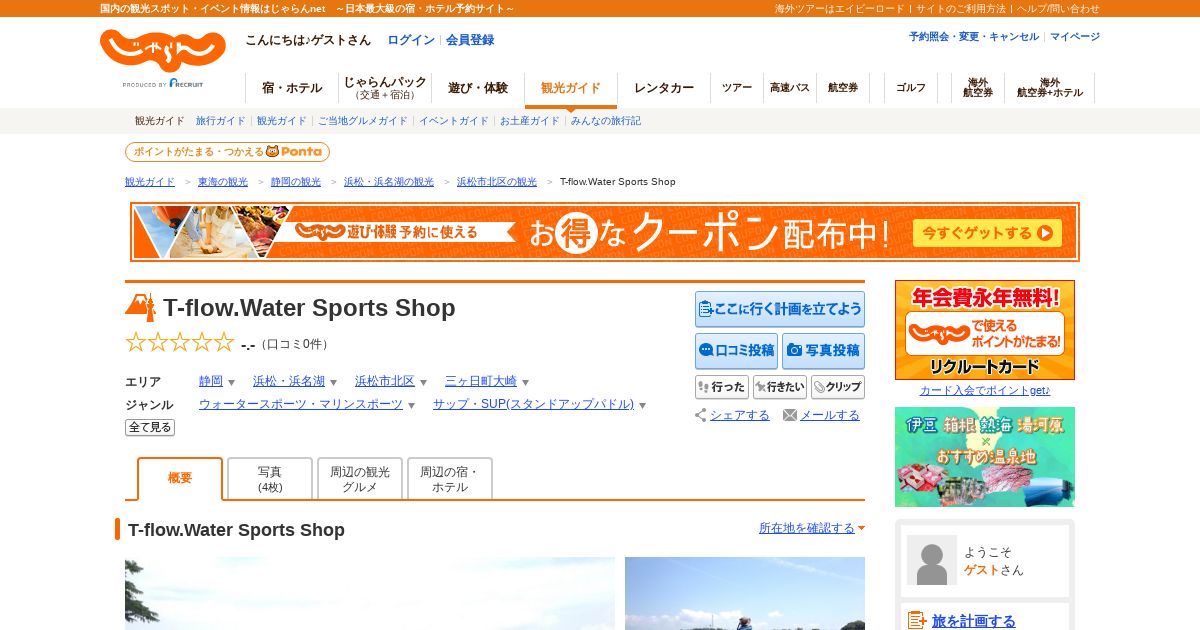Mark this spot as 行きたい

(x=780, y=387)
